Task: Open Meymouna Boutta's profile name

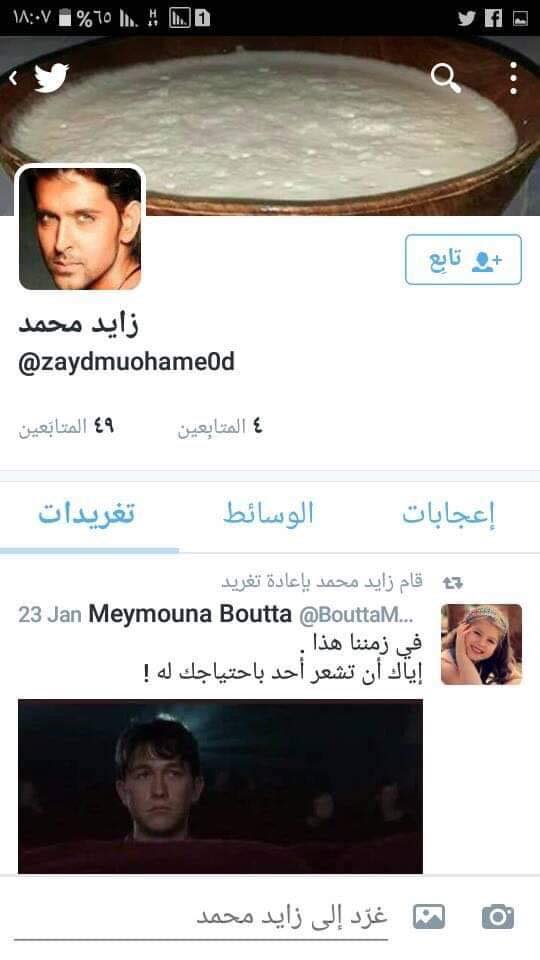Action: point(190,615)
